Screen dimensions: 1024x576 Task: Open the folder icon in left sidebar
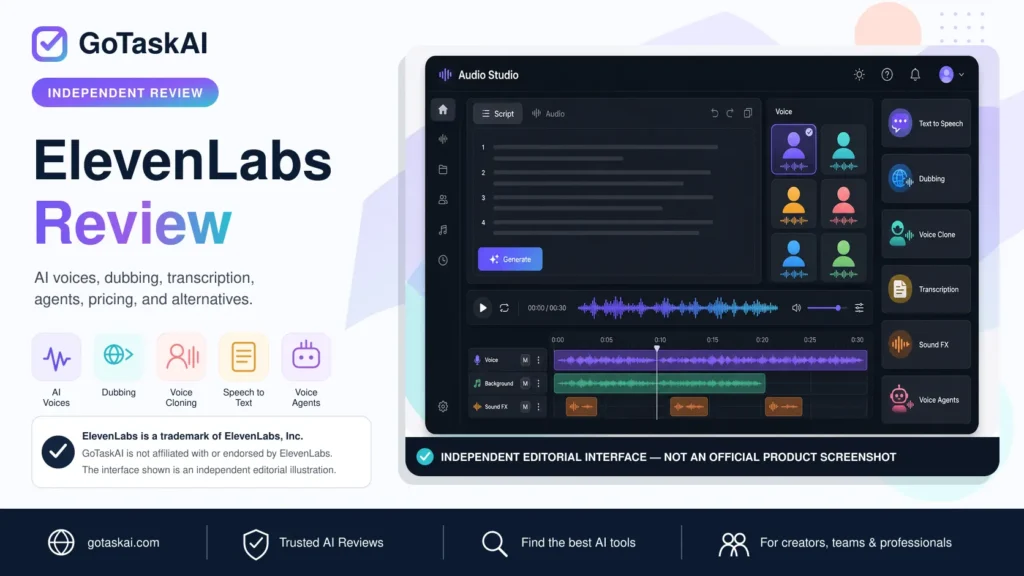[443, 169]
